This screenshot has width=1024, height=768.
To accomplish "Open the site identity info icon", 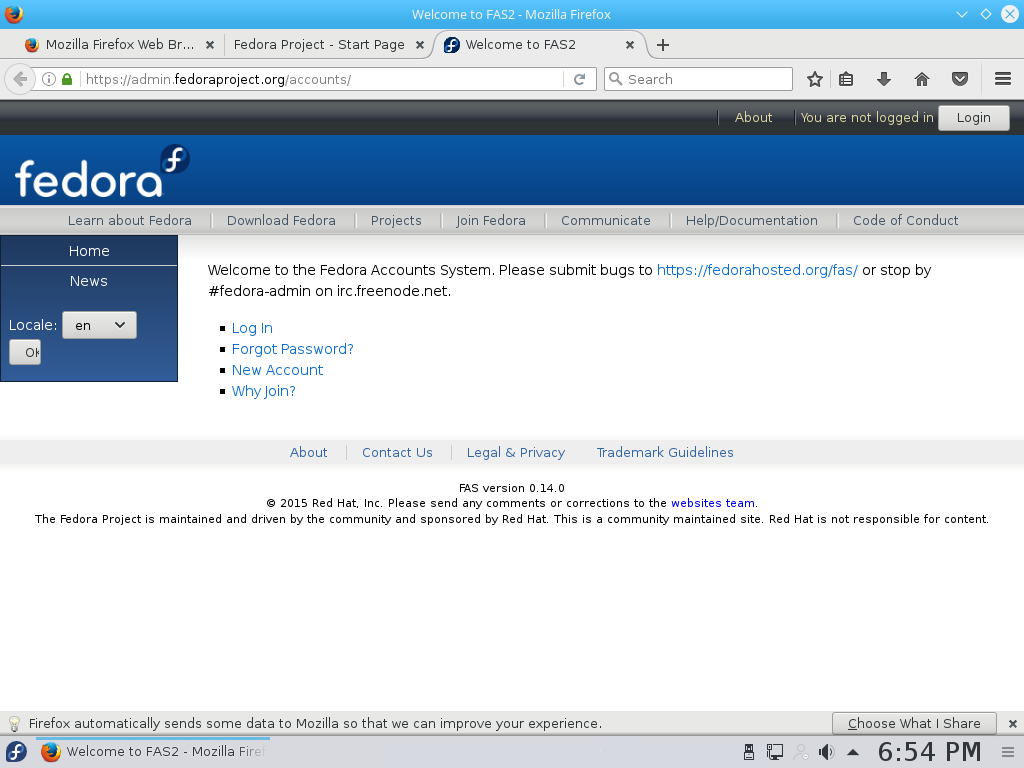I will 48,79.
